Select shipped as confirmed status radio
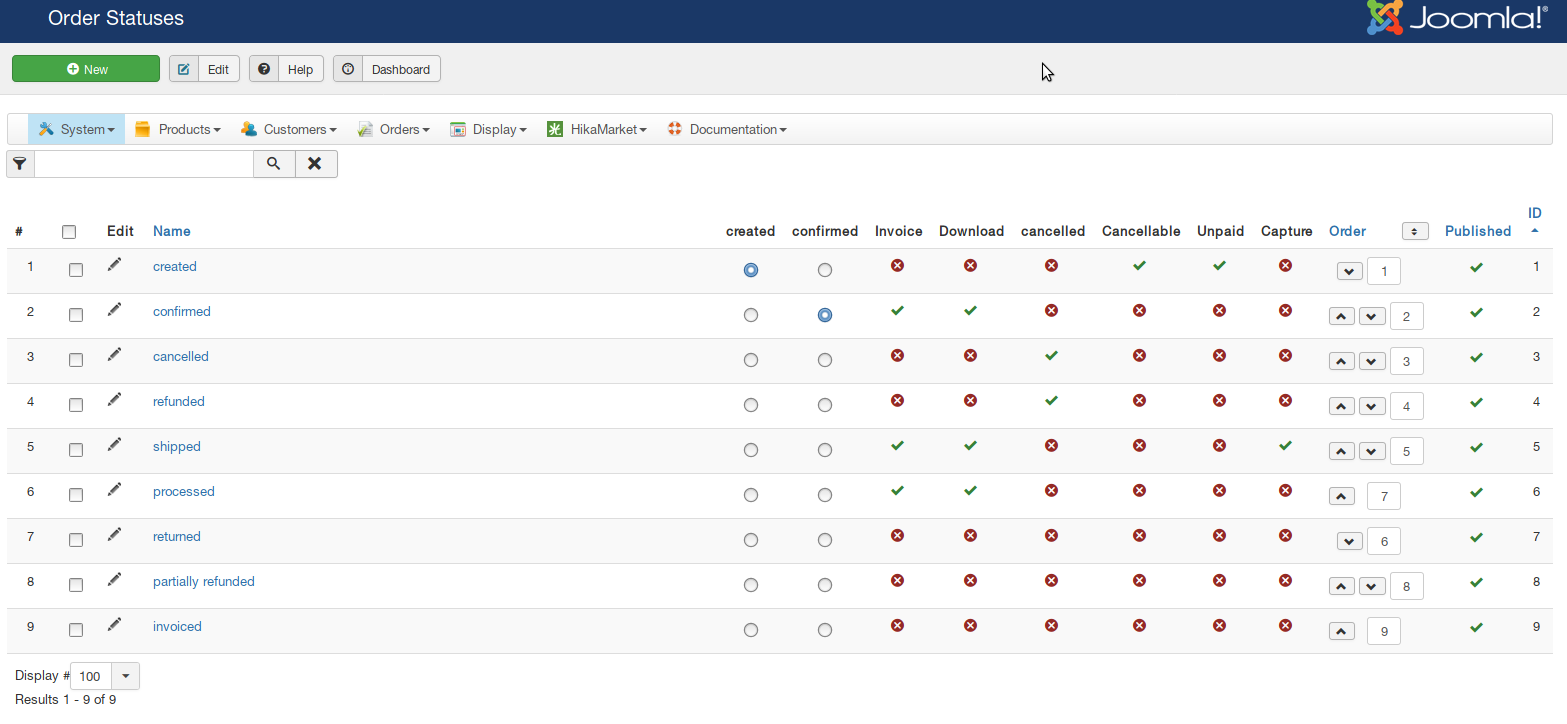 [x=824, y=450]
